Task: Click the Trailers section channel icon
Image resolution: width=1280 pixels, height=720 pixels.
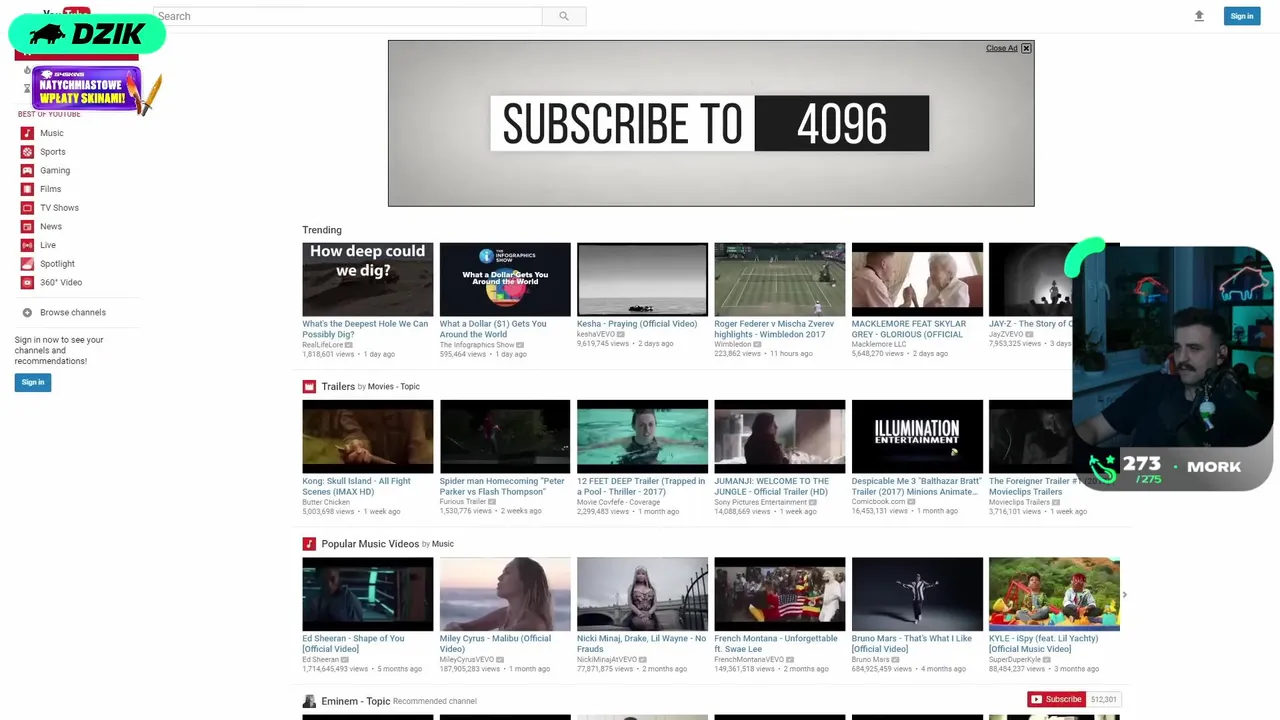Action: tap(309, 386)
